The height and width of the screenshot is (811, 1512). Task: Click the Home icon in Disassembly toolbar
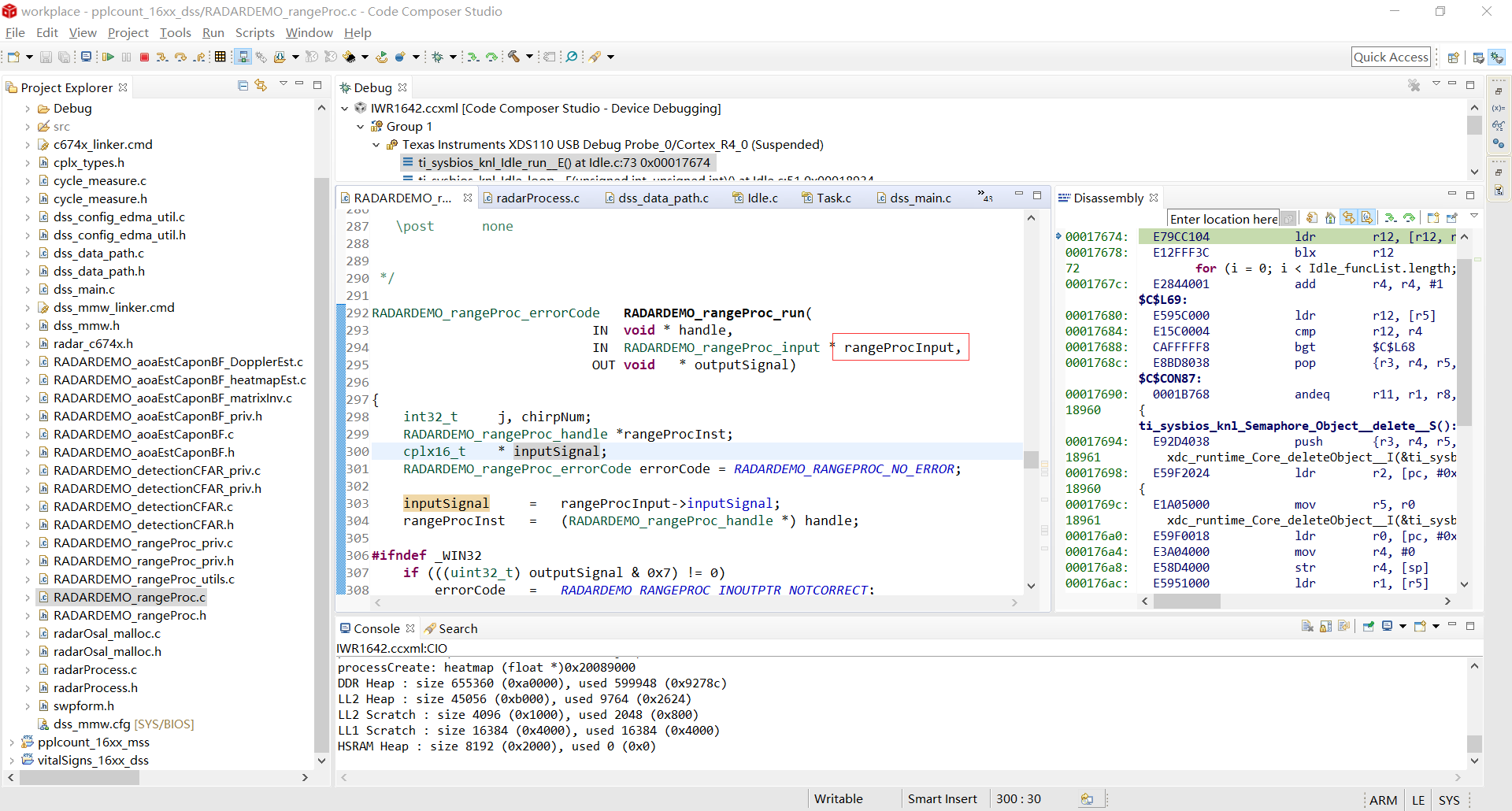click(1330, 217)
